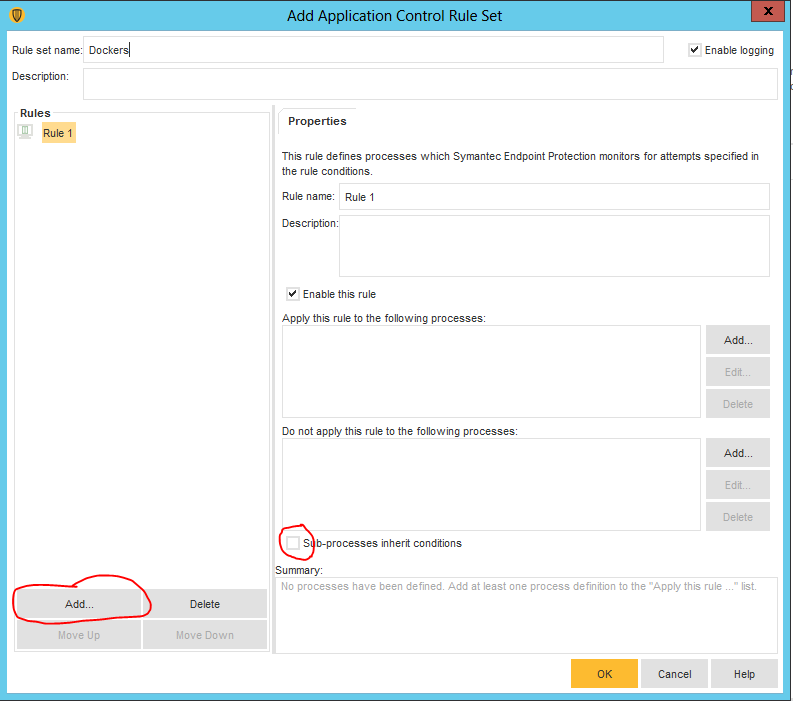The height and width of the screenshot is (701, 793).
Task: Click the Summary text box
Action: coord(526,615)
